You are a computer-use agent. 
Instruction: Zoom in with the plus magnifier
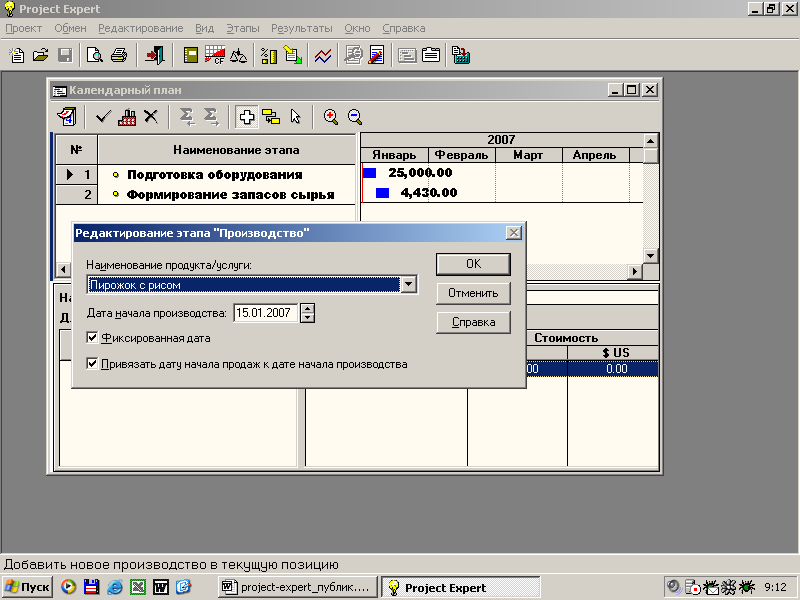[x=331, y=117]
